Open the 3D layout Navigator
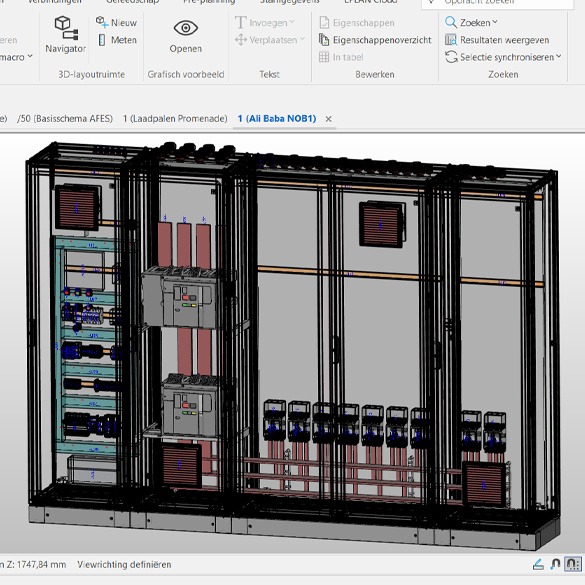585x585 pixels. tap(66, 35)
